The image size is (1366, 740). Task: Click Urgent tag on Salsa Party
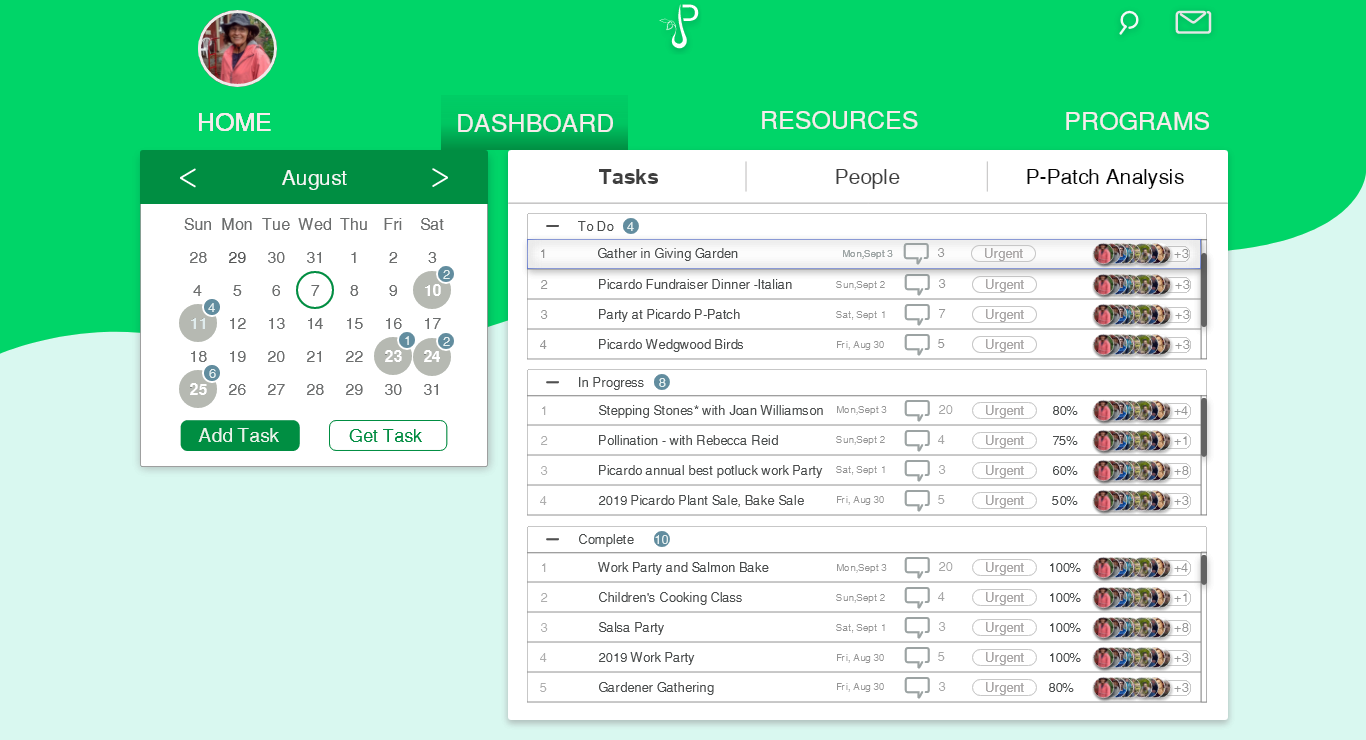pyautogui.click(x=1004, y=628)
